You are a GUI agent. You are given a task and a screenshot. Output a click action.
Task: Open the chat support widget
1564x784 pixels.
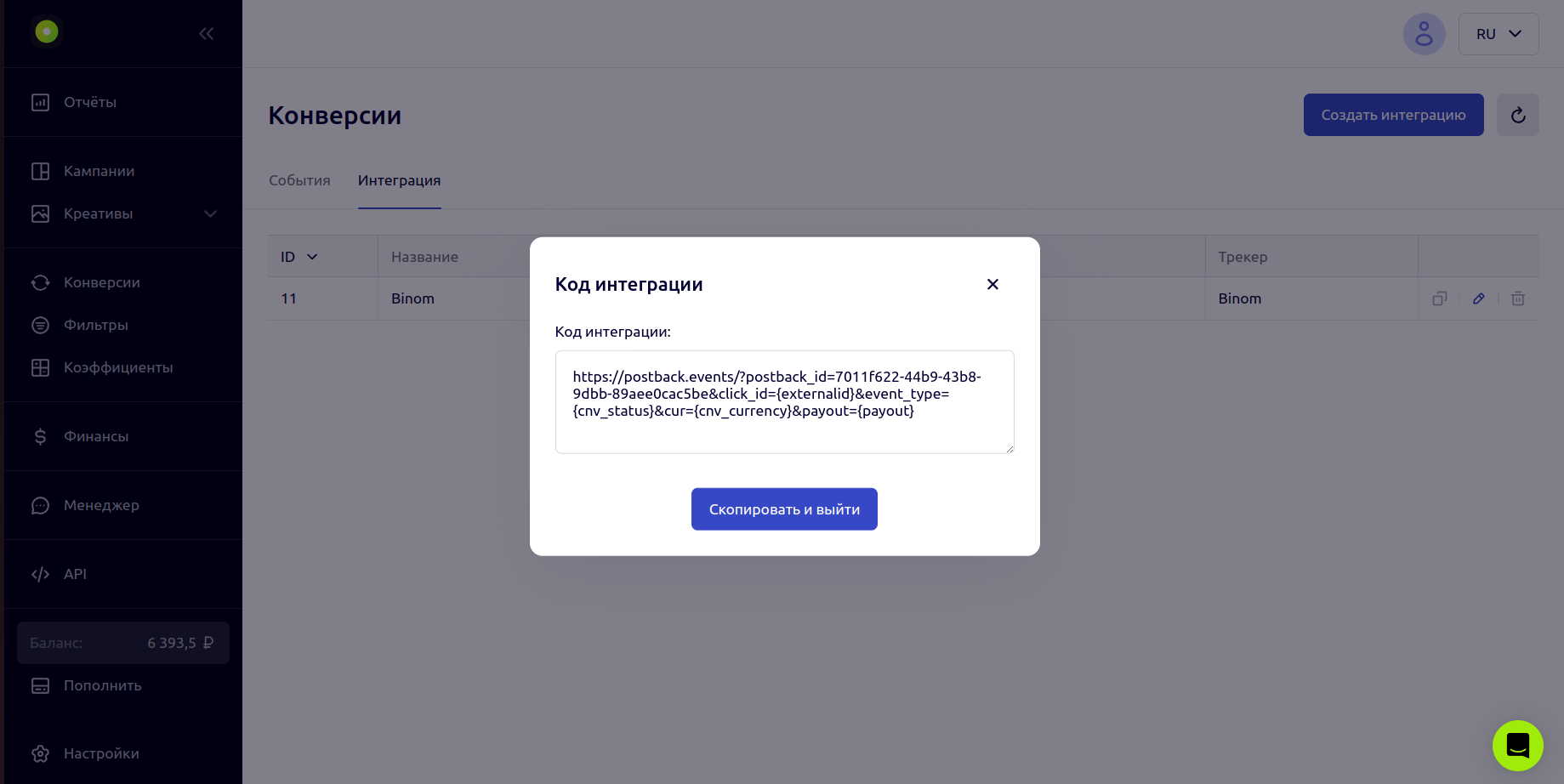pyautogui.click(x=1518, y=746)
